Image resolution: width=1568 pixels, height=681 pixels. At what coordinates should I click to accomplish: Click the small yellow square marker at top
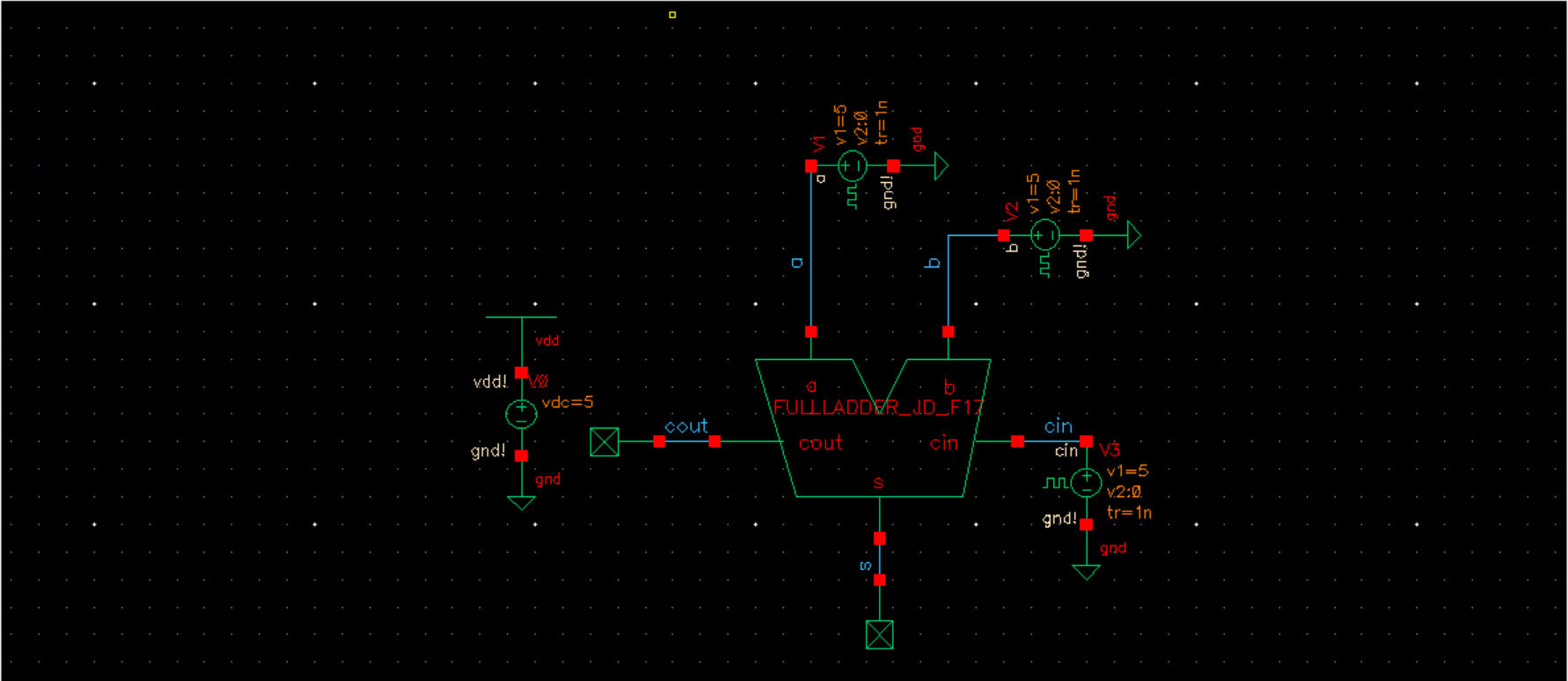[x=672, y=15]
